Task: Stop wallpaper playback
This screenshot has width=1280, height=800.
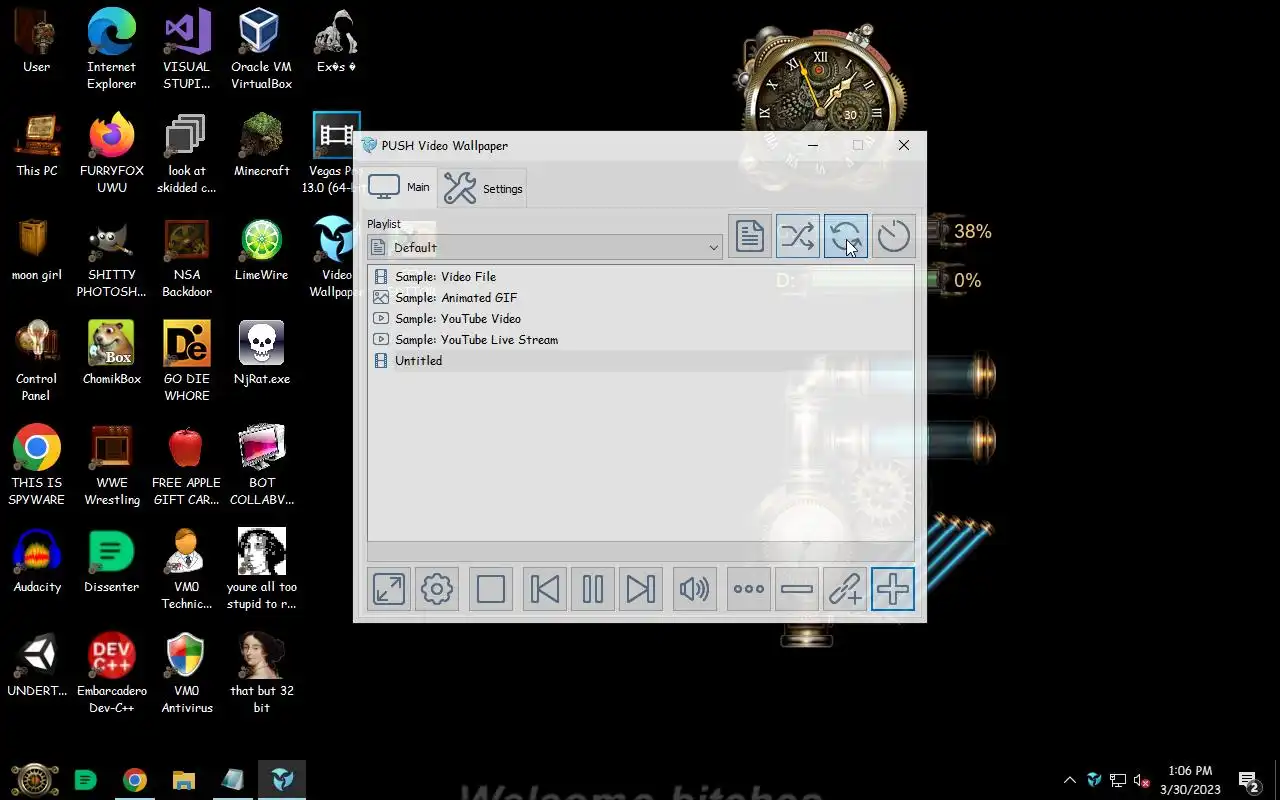Action: tap(491, 589)
